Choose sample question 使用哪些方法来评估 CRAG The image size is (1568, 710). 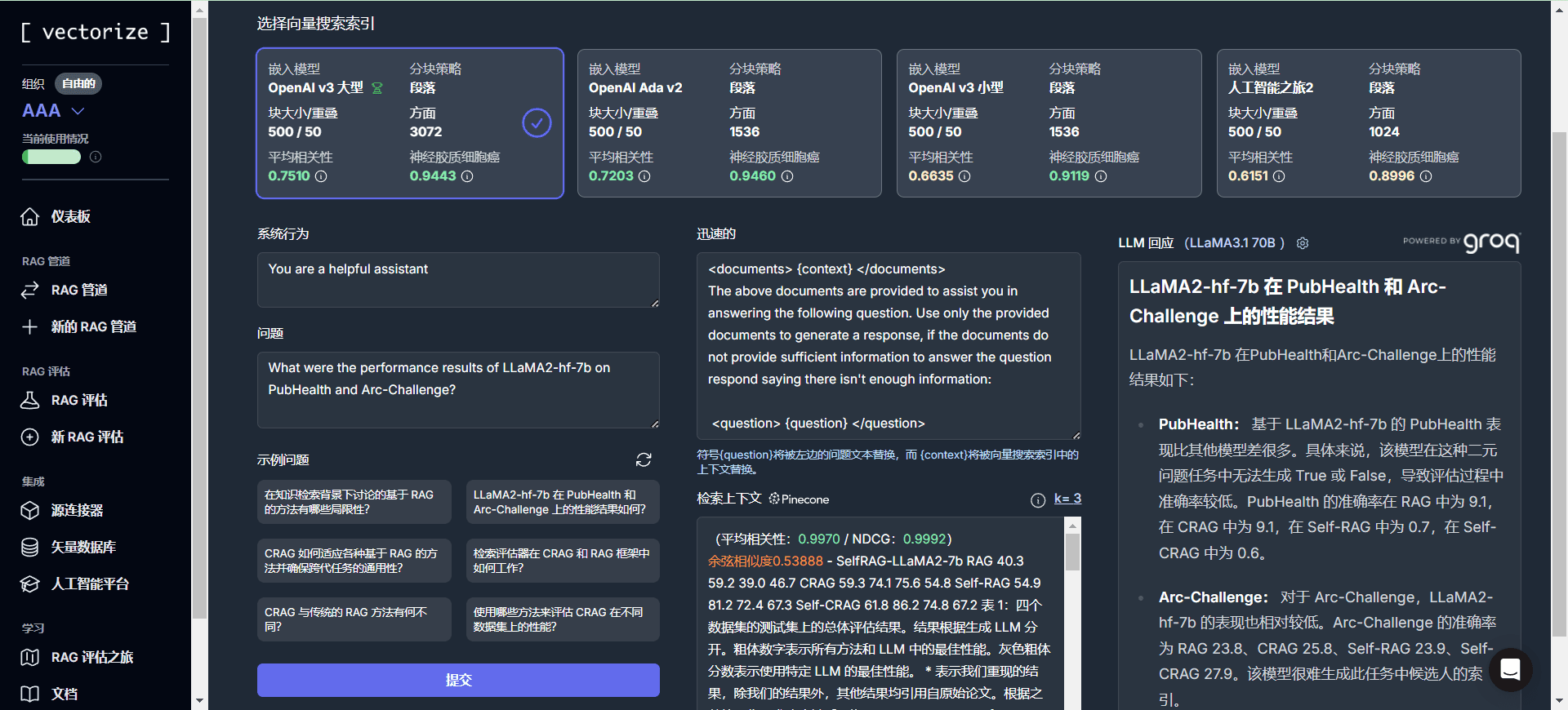pyautogui.click(x=563, y=619)
